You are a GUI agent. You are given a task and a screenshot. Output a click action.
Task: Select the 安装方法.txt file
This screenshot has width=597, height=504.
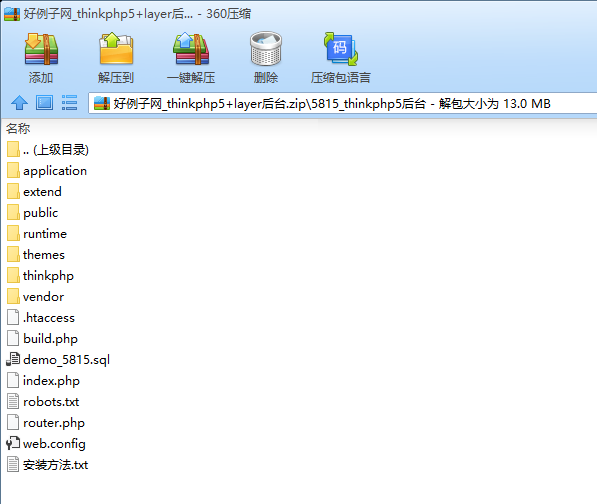pyautogui.click(x=47, y=465)
